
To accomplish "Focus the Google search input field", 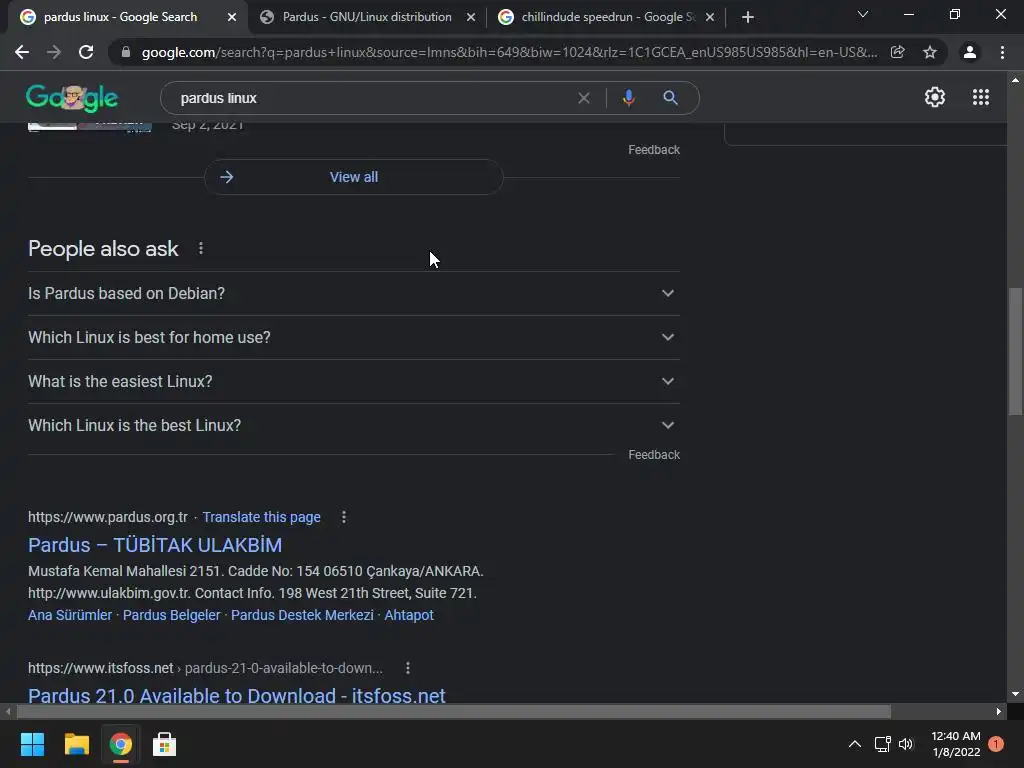I will [372, 98].
